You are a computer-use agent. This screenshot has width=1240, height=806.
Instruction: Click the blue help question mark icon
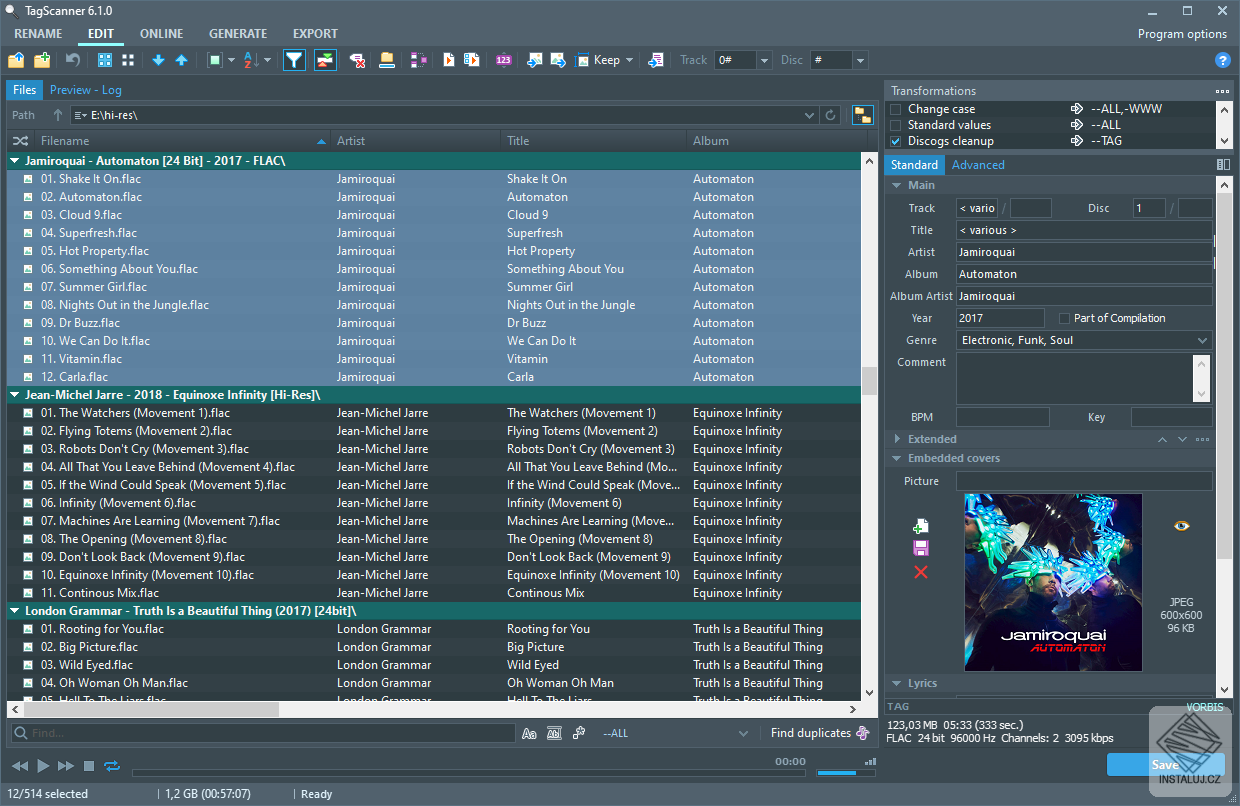pyautogui.click(x=1222, y=60)
